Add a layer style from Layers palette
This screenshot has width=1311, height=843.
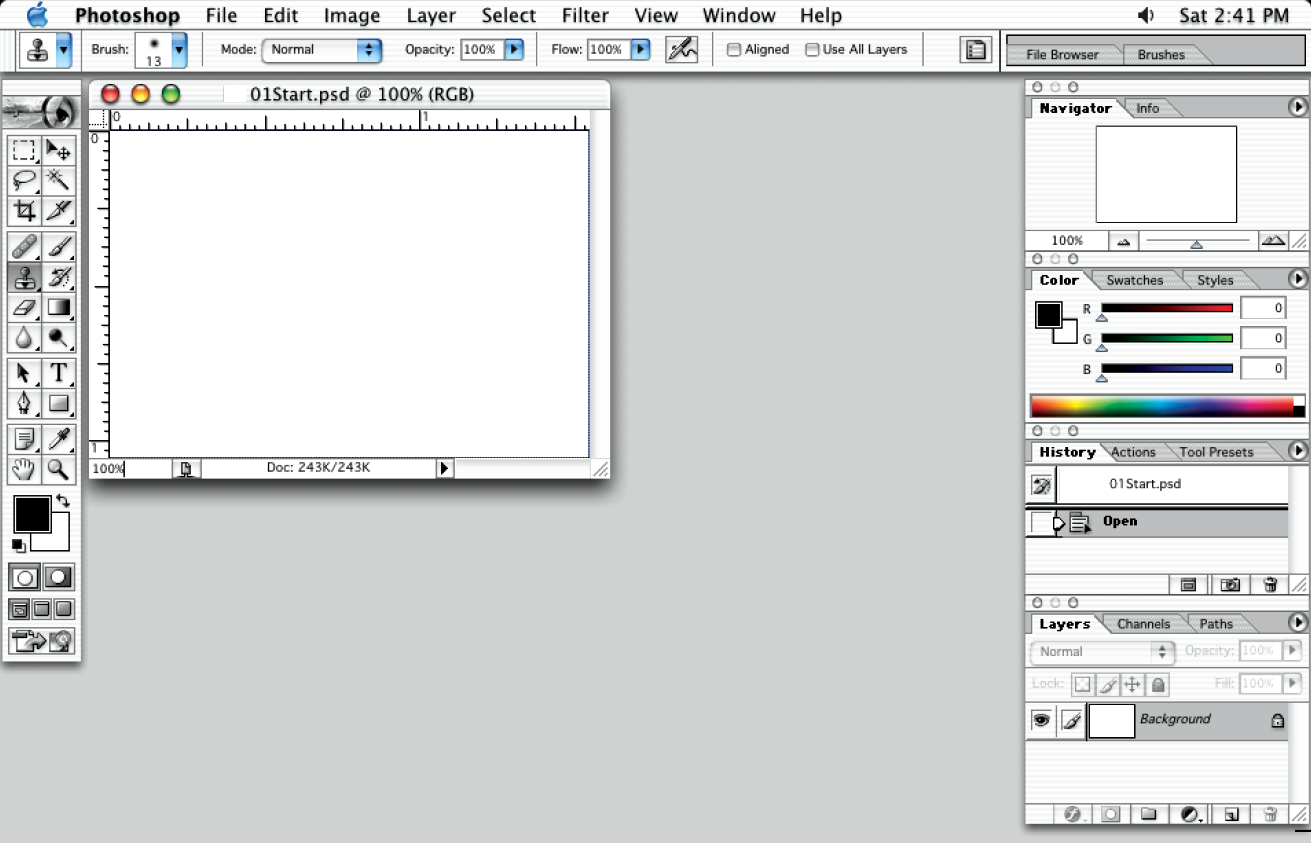click(1074, 815)
